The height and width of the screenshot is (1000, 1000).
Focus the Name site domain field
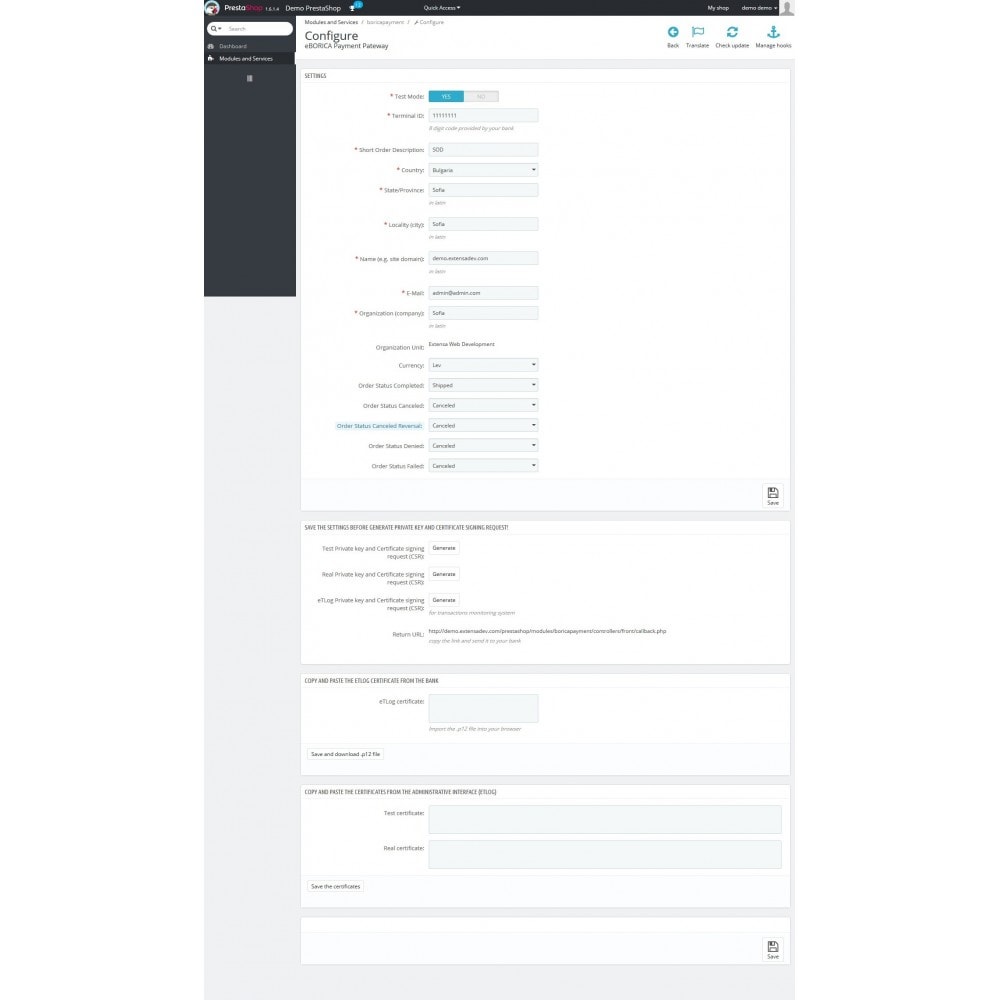[x=483, y=258]
